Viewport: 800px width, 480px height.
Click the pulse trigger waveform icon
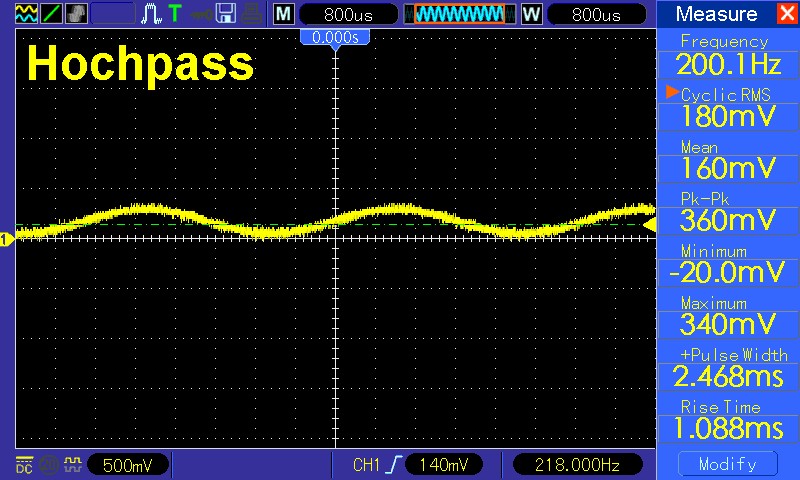[x=153, y=14]
